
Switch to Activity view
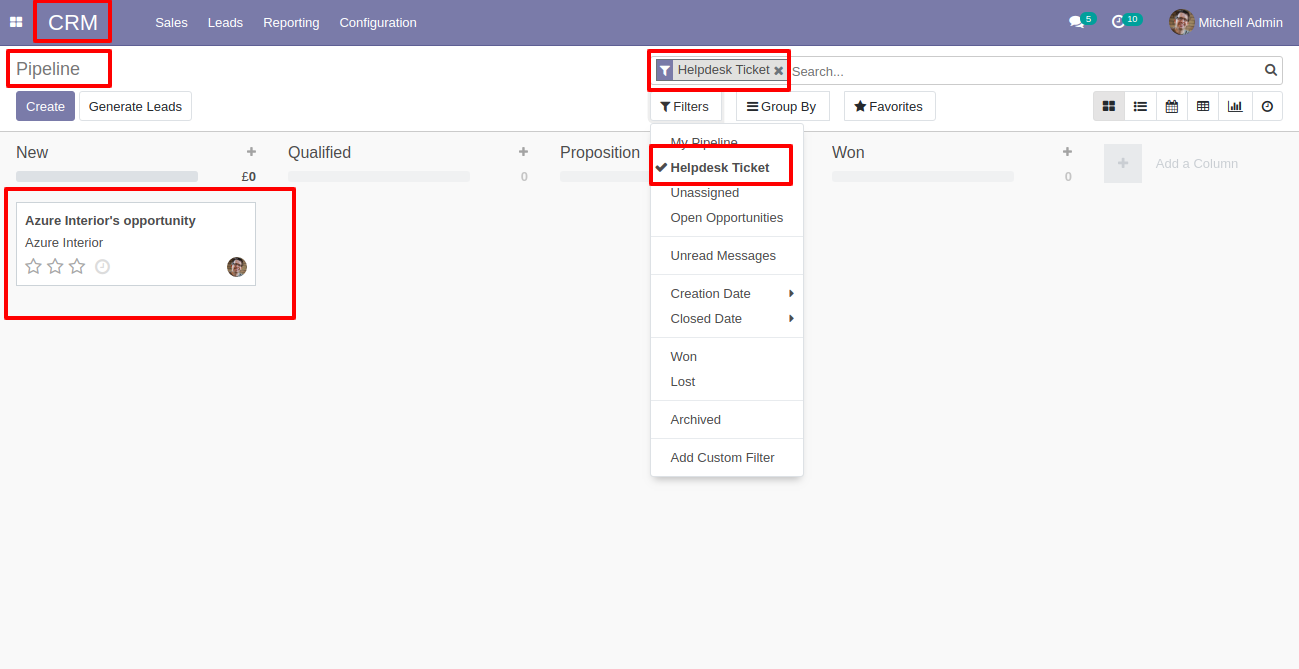click(1267, 106)
